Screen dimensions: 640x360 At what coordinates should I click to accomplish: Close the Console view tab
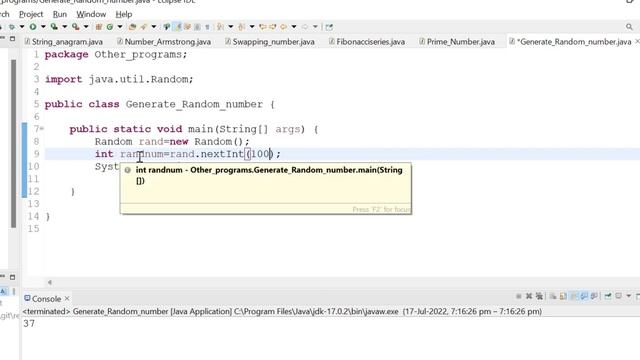[67, 299]
